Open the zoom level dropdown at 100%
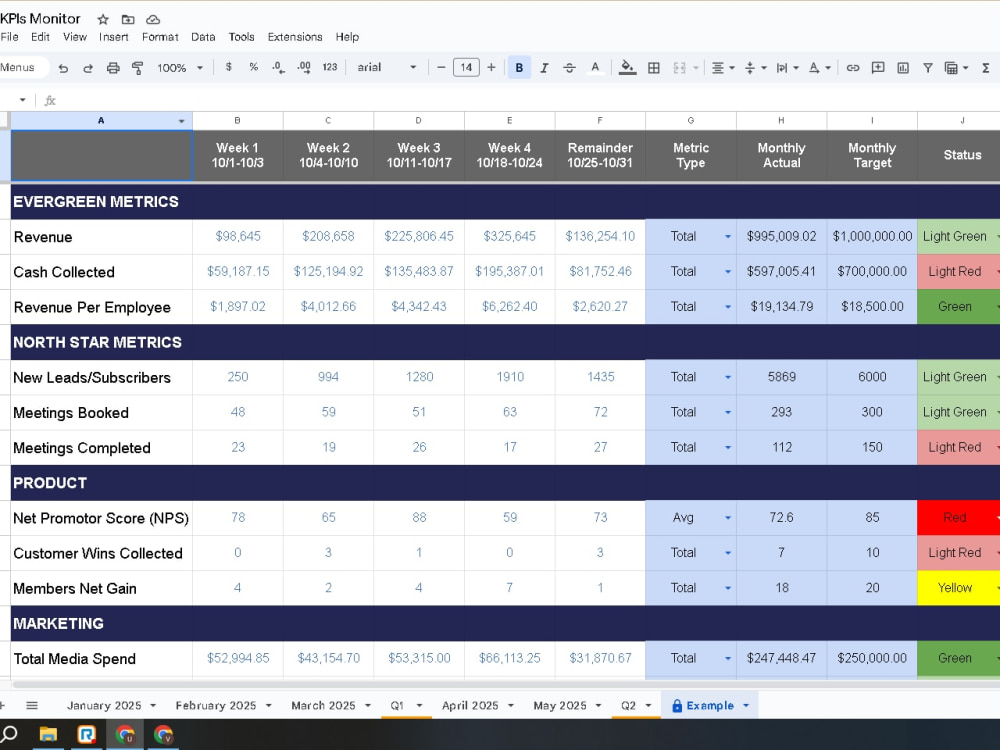The width and height of the screenshot is (1000, 750). pos(180,68)
